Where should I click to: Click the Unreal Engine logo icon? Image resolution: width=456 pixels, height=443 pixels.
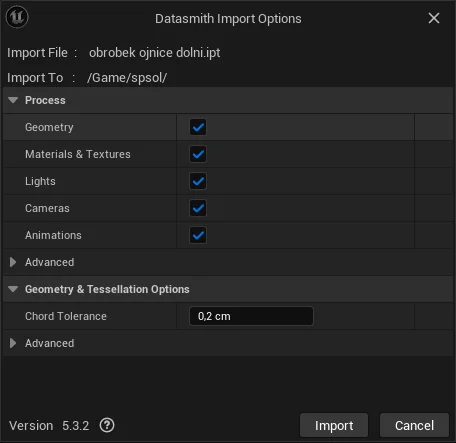click(x=17, y=17)
